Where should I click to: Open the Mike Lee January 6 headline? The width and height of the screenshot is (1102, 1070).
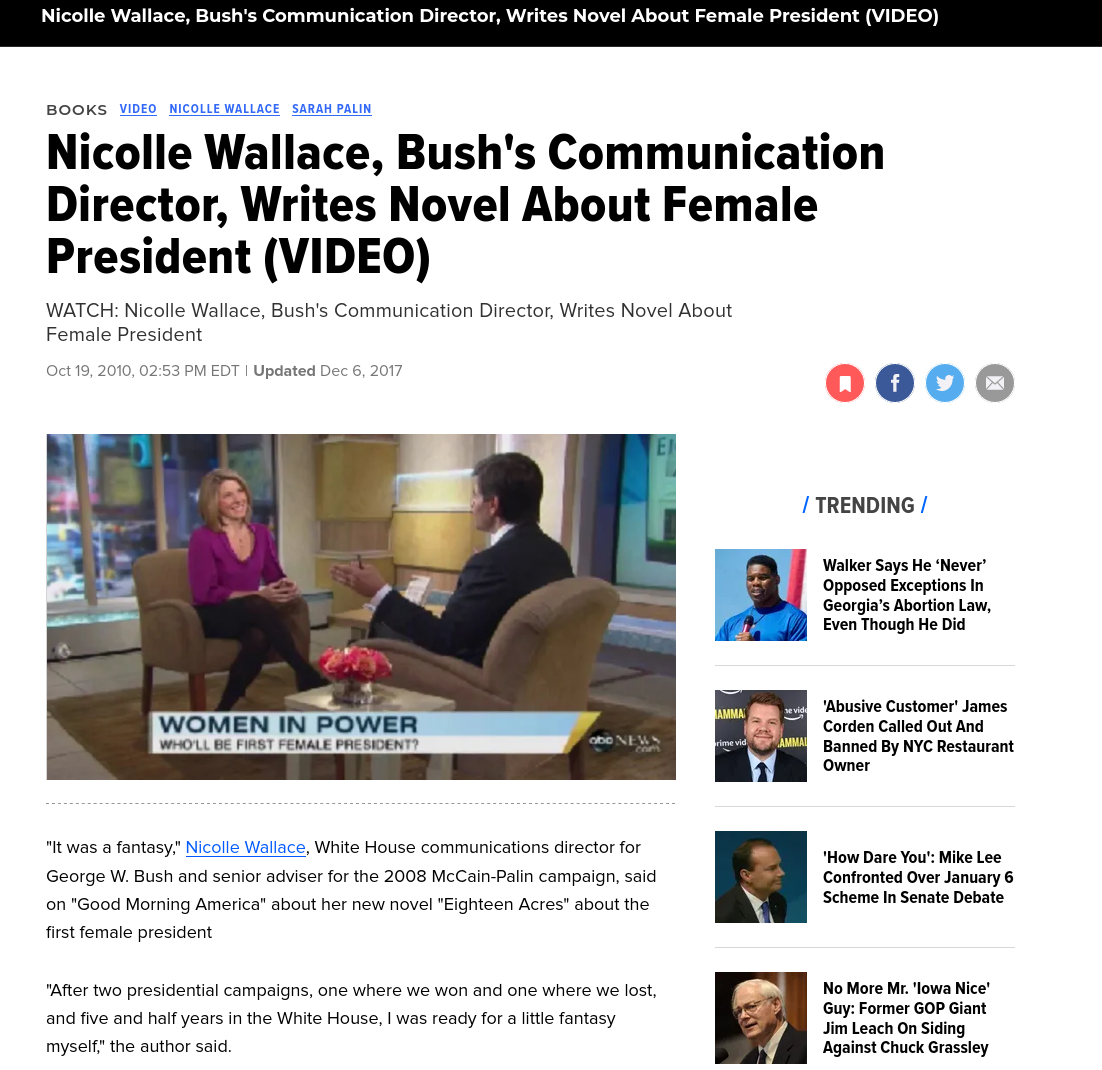click(918, 877)
